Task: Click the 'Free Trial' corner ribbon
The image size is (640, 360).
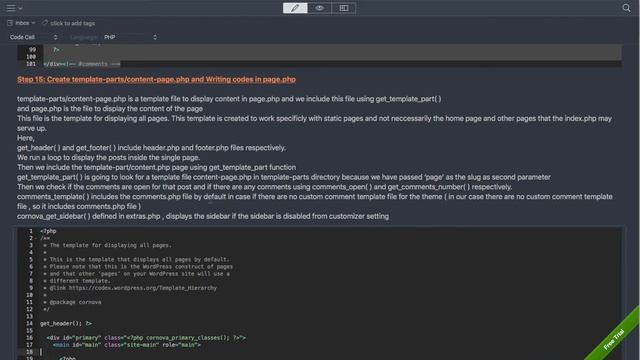Action: coord(614,338)
